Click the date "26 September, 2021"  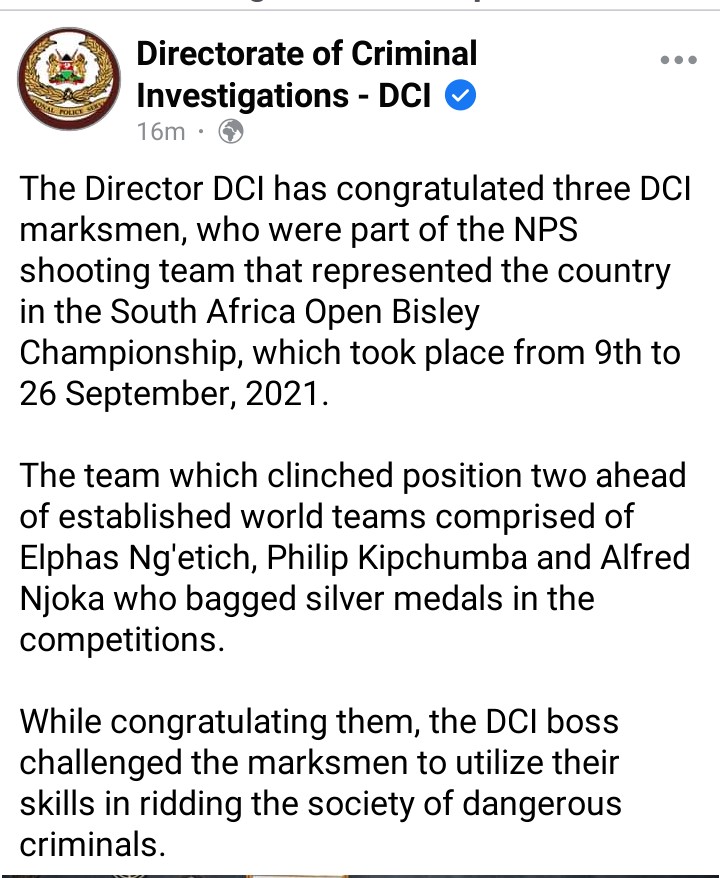[173, 393]
